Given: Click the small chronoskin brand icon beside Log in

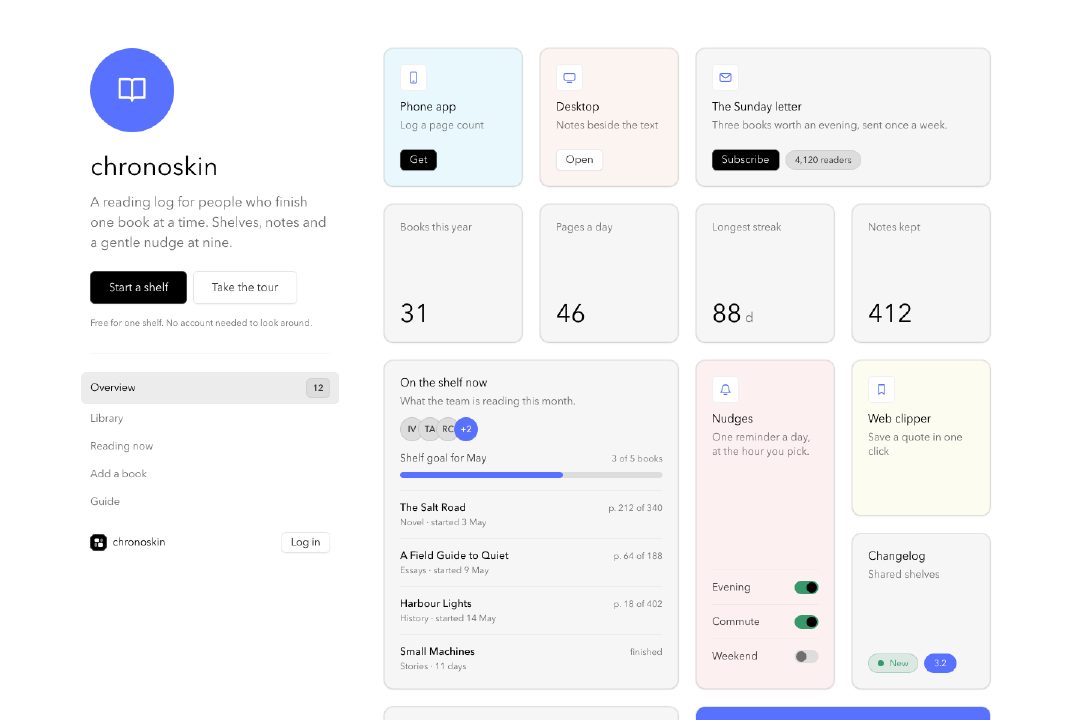Looking at the screenshot, I should [x=98, y=542].
